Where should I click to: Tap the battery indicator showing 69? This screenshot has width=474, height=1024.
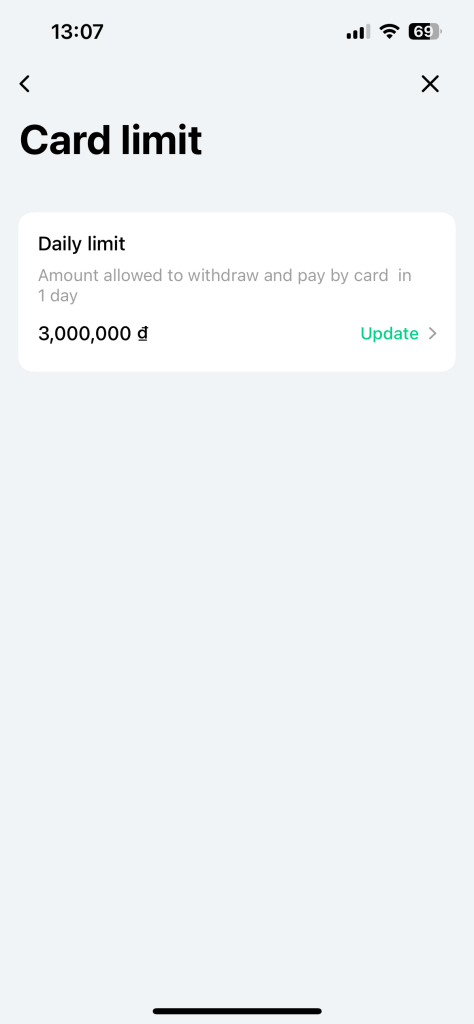click(x=425, y=31)
